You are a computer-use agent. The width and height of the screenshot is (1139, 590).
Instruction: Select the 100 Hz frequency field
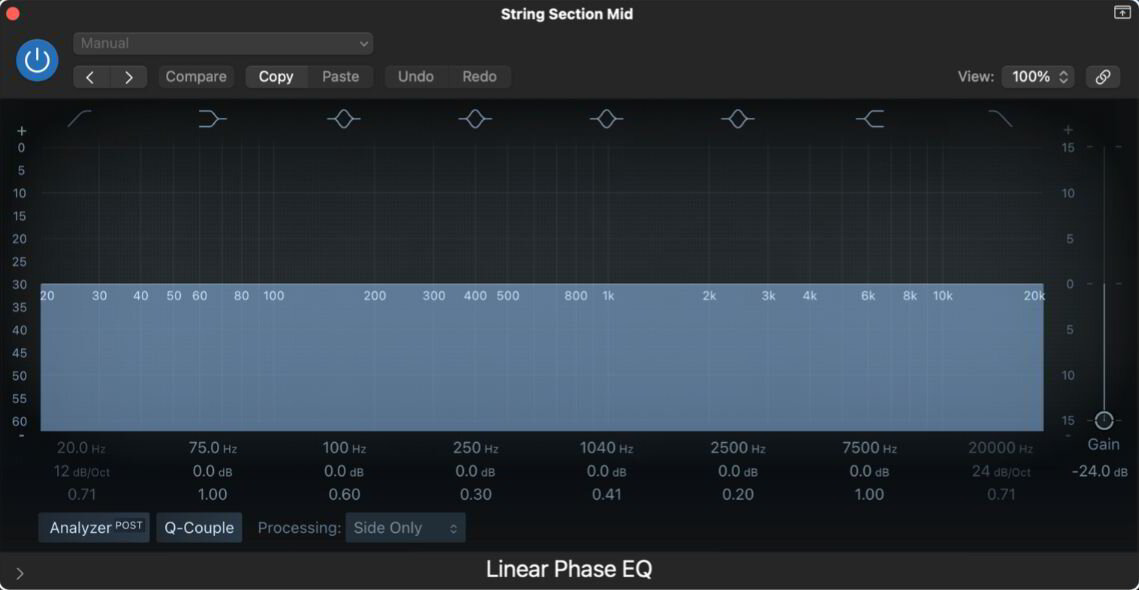click(x=344, y=448)
